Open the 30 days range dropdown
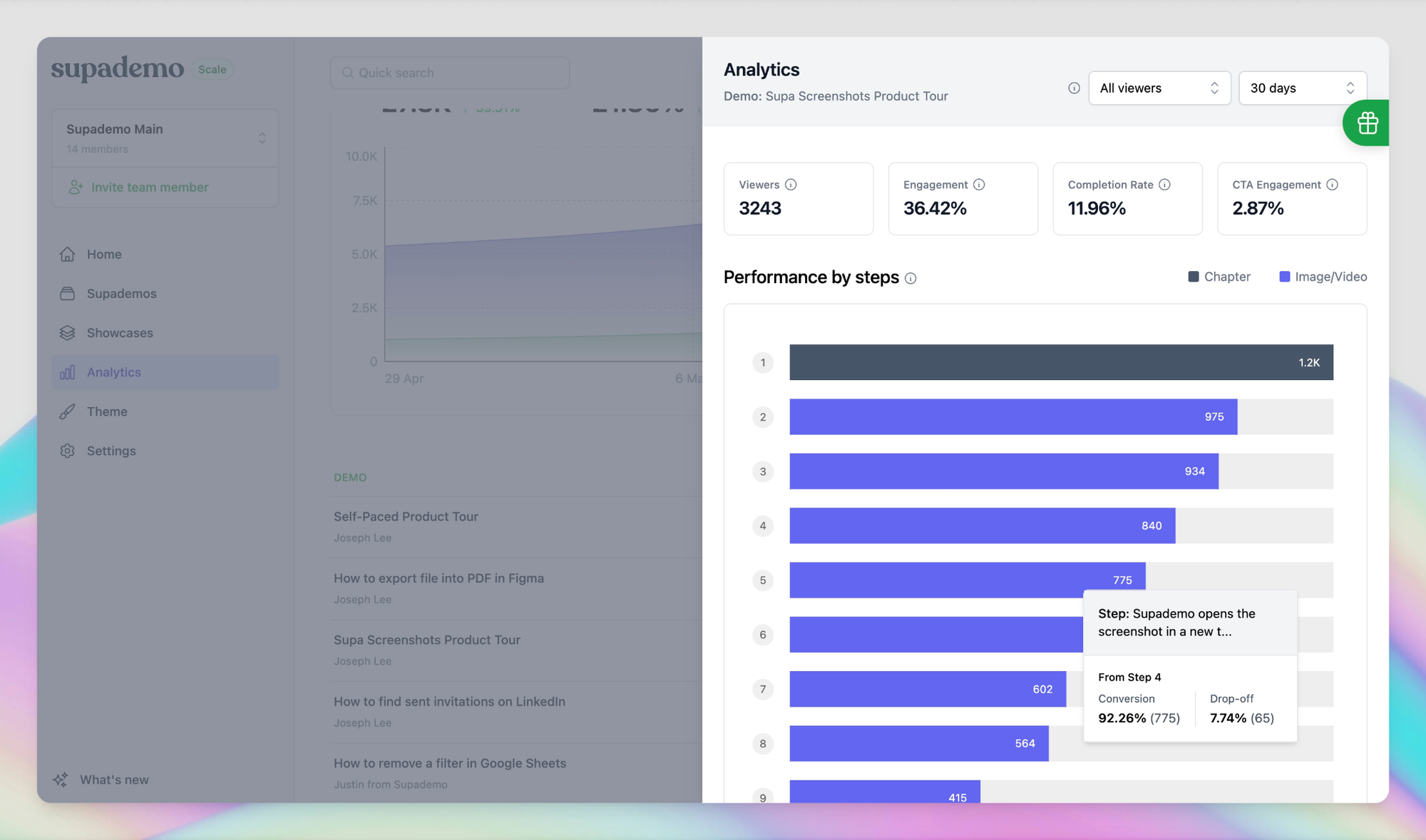The width and height of the screenshot is (1426, 840). [x=1303, y=88]
